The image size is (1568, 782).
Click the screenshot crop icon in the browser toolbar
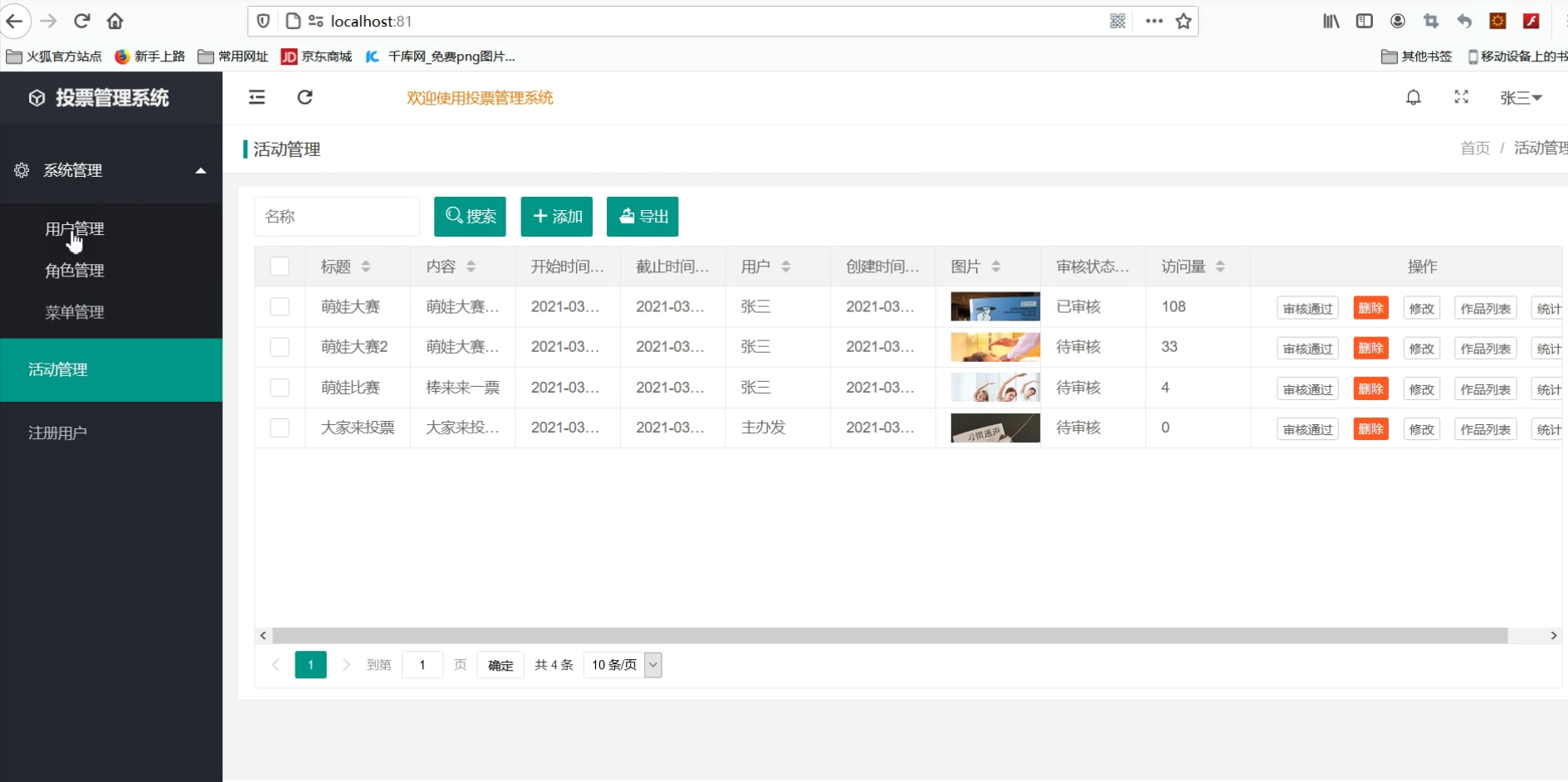tap(1431, 21)
